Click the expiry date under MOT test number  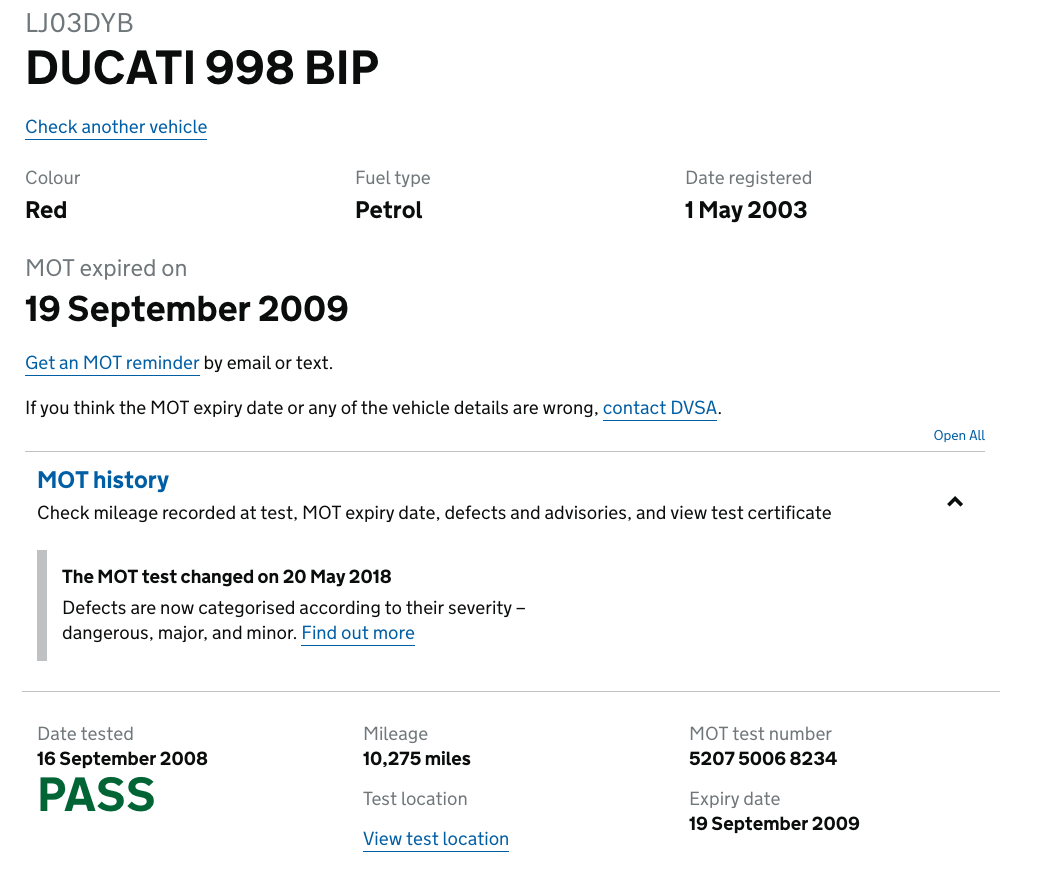(774, 824)
